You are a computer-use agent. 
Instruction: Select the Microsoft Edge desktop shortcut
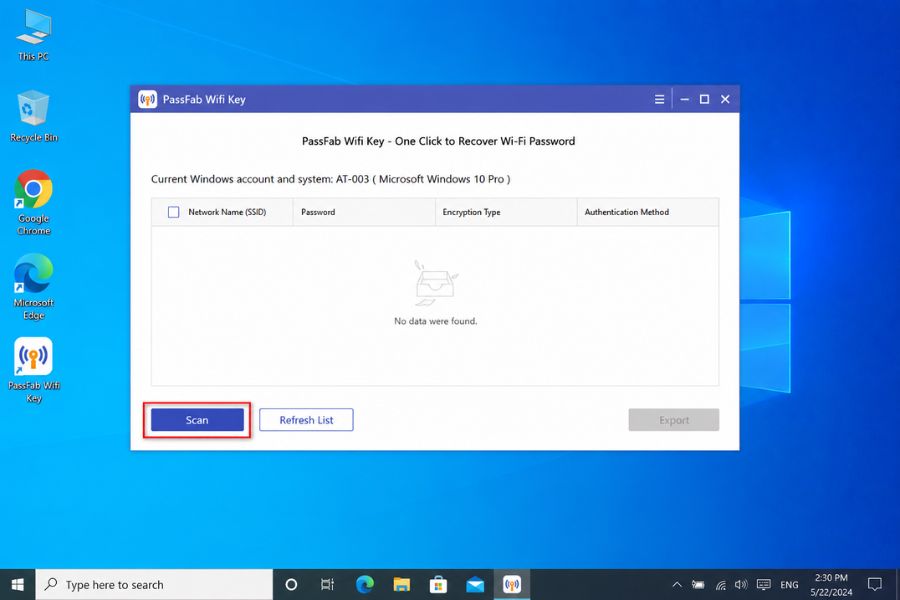point(33,287)
